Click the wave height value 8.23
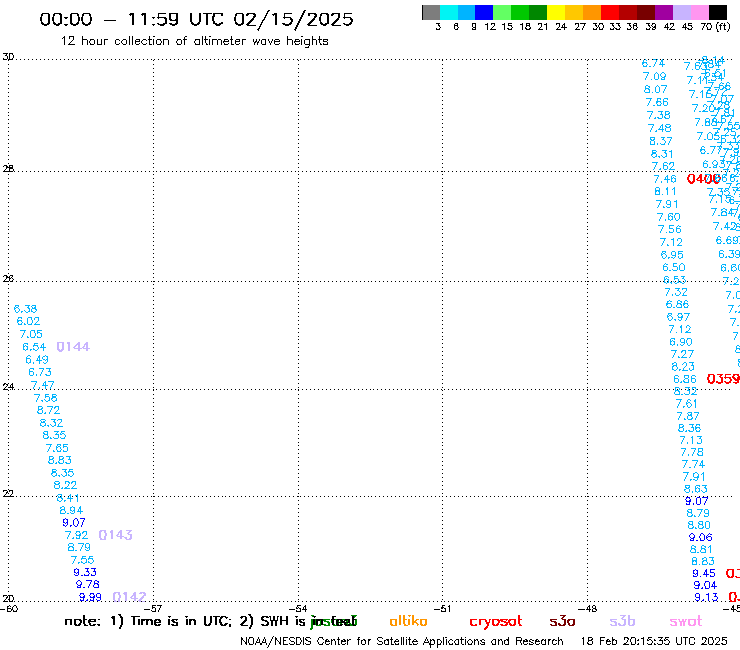Image resolution: width=740 pixels, height=650 pixels. [683, 367]
